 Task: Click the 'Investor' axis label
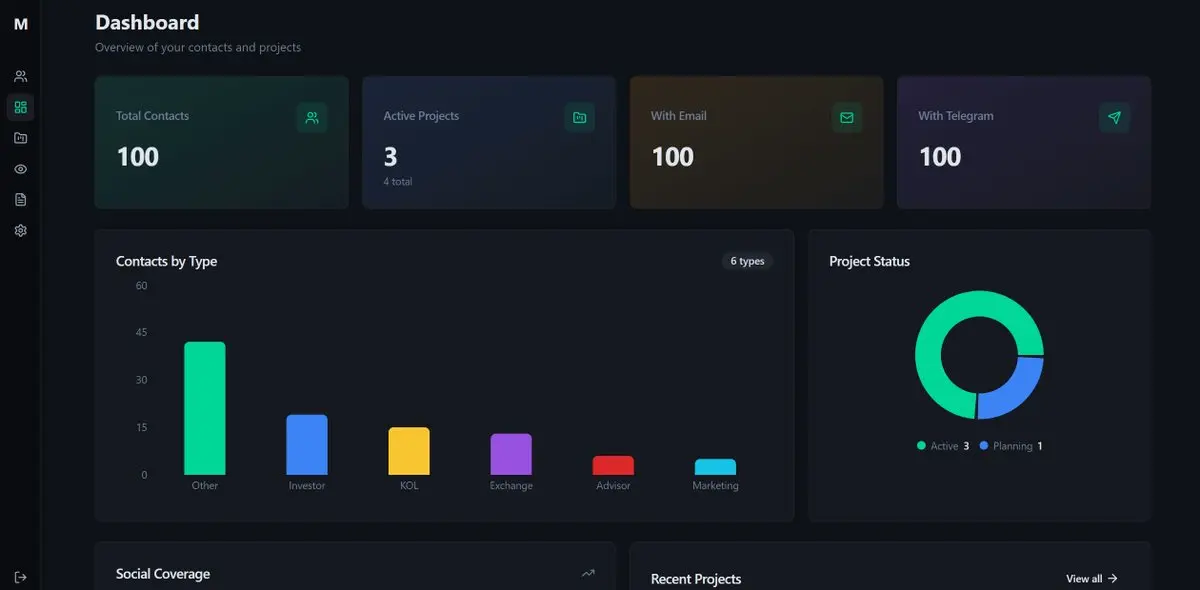pos(307,486)
